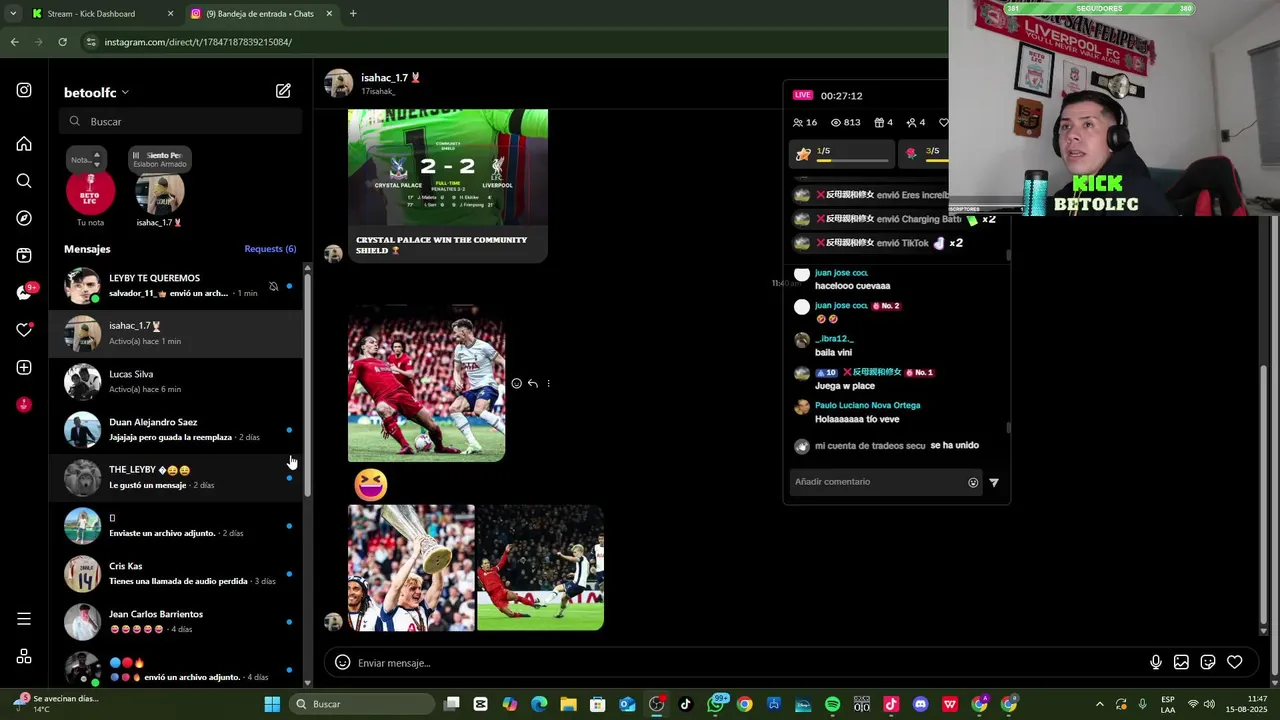Open the Search icon in Instagram sidebar
The image size is (1280, 720).
24,181
